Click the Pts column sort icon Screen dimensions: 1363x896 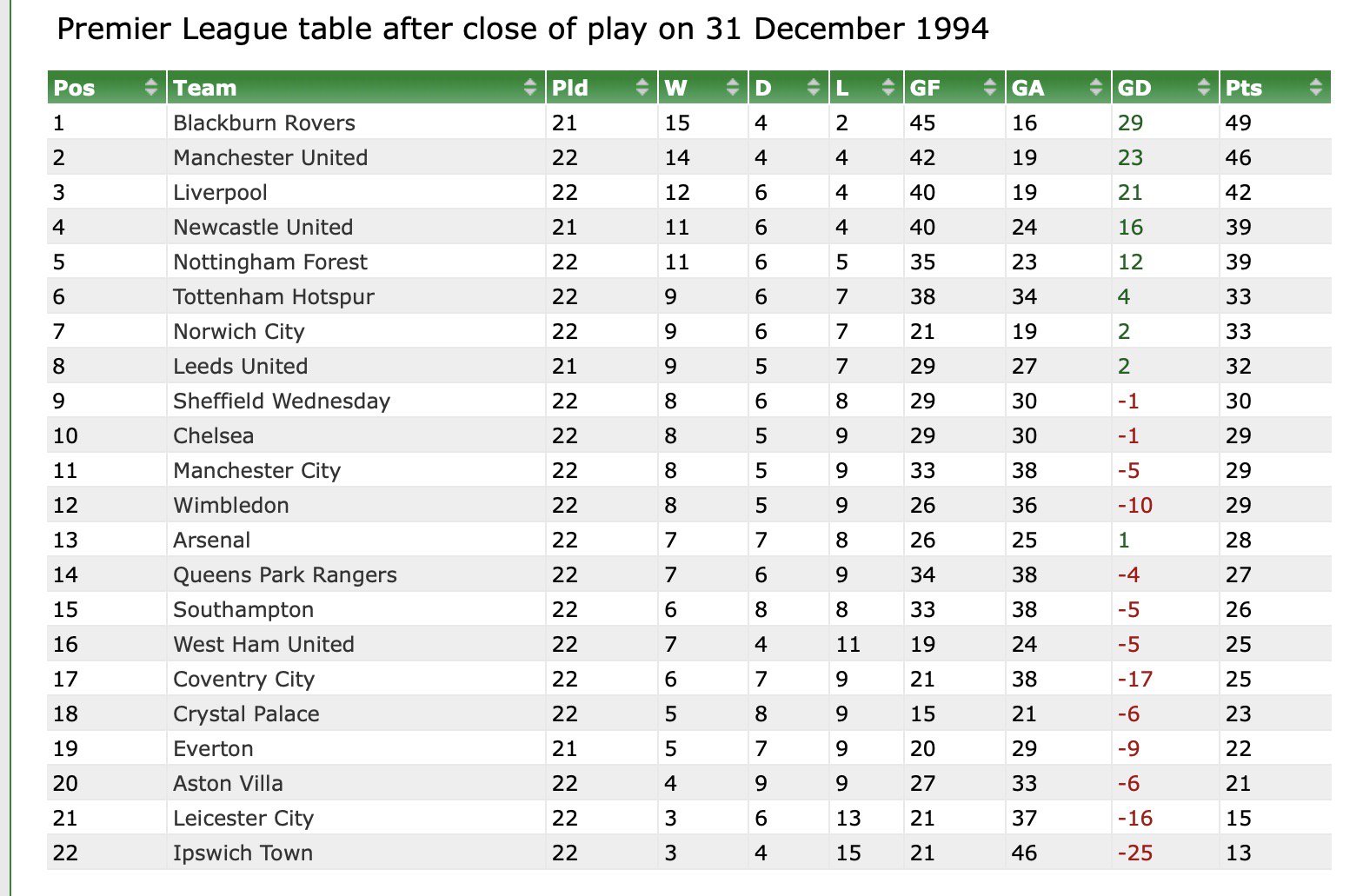[x=1315, y=87]
